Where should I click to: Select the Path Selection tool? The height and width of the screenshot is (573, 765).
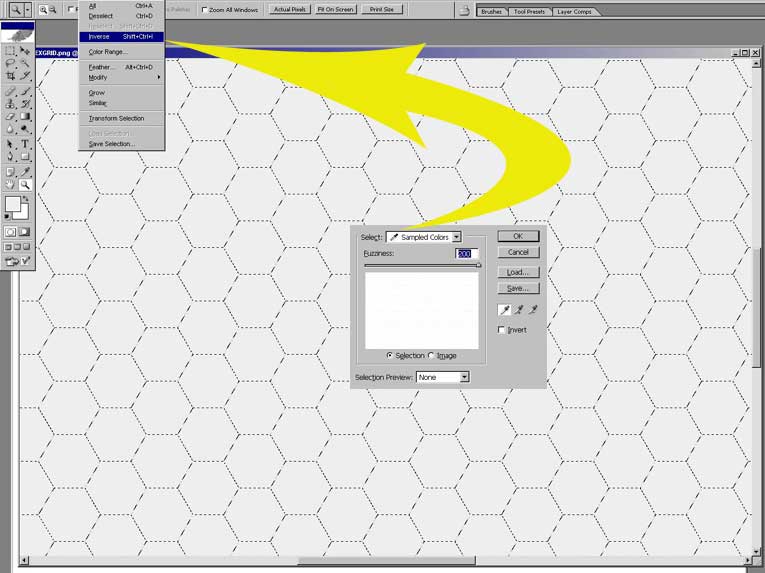[x=10, y=144]
